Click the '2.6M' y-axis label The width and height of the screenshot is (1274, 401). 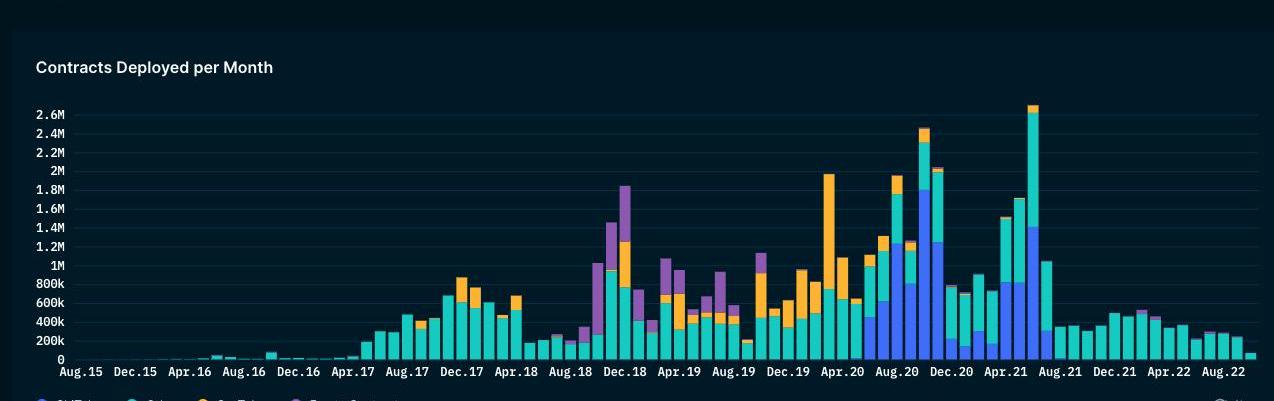tap(50, 115)
